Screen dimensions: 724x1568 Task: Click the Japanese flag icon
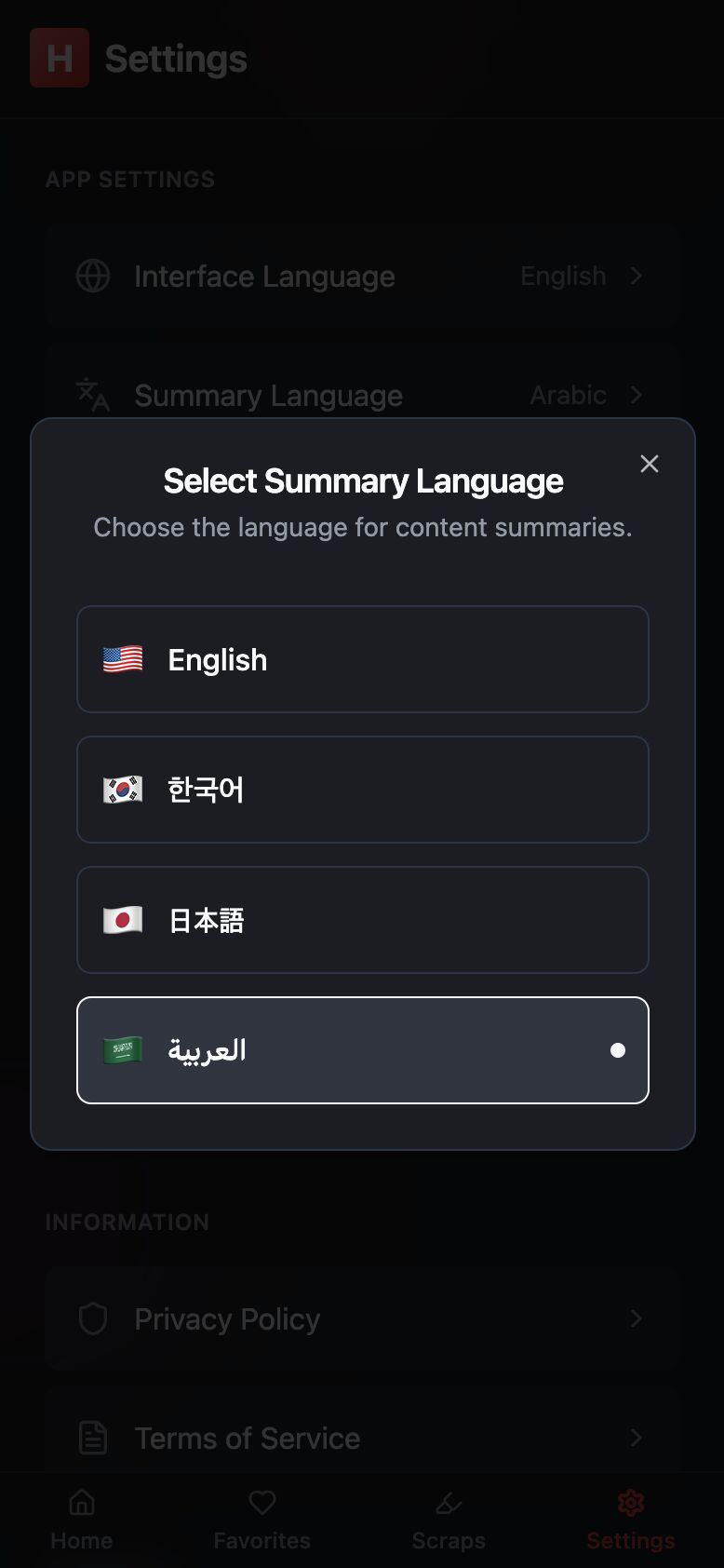123,920
